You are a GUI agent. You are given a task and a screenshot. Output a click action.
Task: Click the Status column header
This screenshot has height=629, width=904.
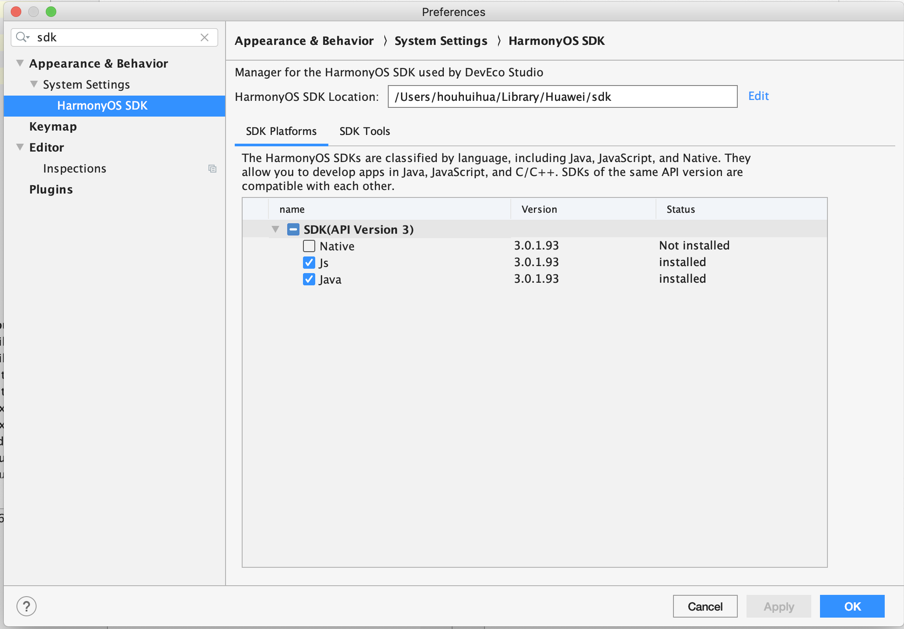click(741, 209)
